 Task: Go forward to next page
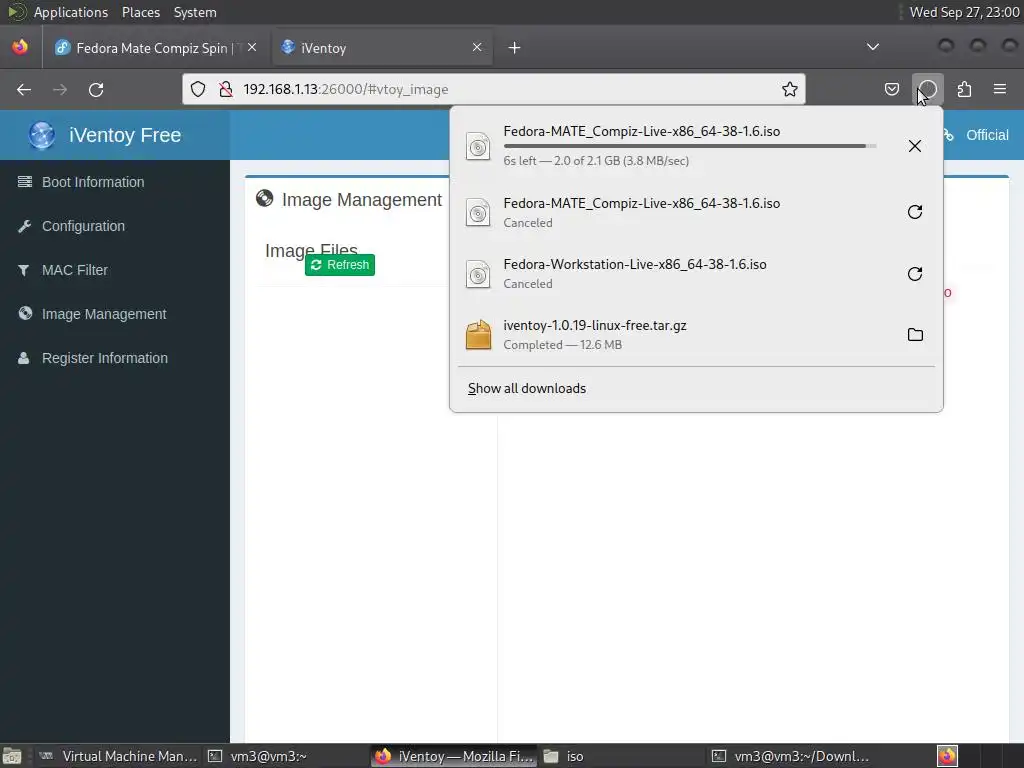[59, 89]
